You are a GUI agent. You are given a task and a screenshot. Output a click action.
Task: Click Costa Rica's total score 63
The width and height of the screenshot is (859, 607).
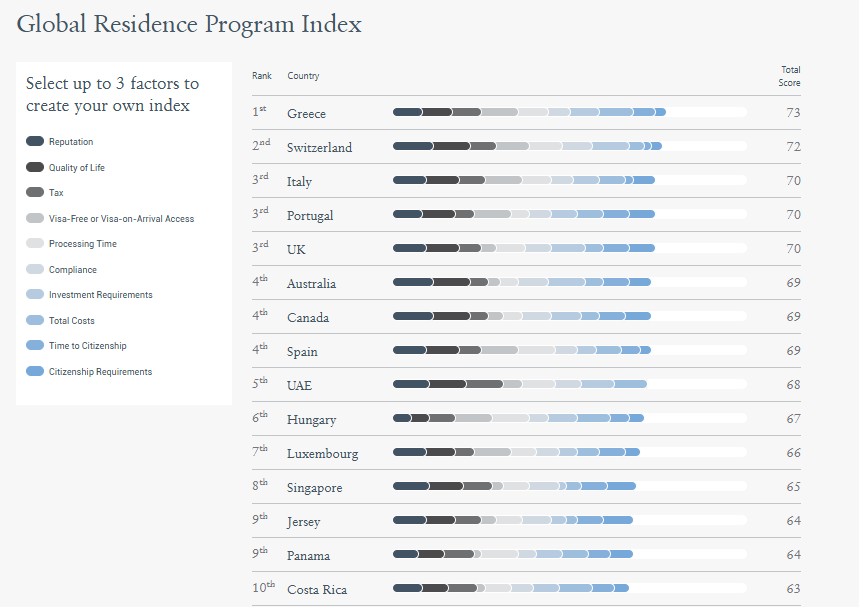point(793,590)
